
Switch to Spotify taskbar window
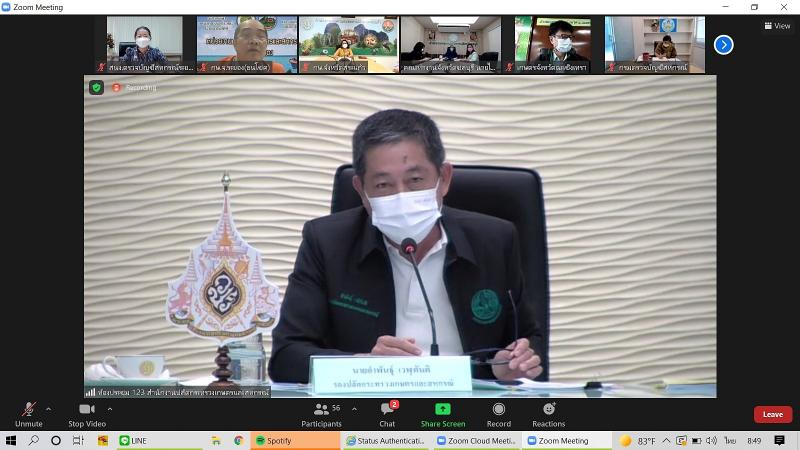(295, 441)
